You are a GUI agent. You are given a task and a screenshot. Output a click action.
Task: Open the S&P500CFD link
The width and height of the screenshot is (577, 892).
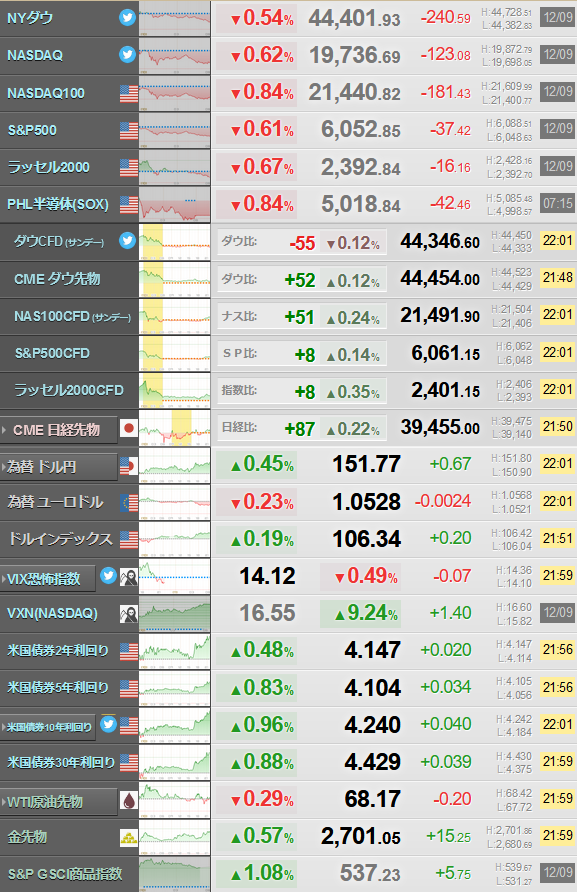pos(52,353)
